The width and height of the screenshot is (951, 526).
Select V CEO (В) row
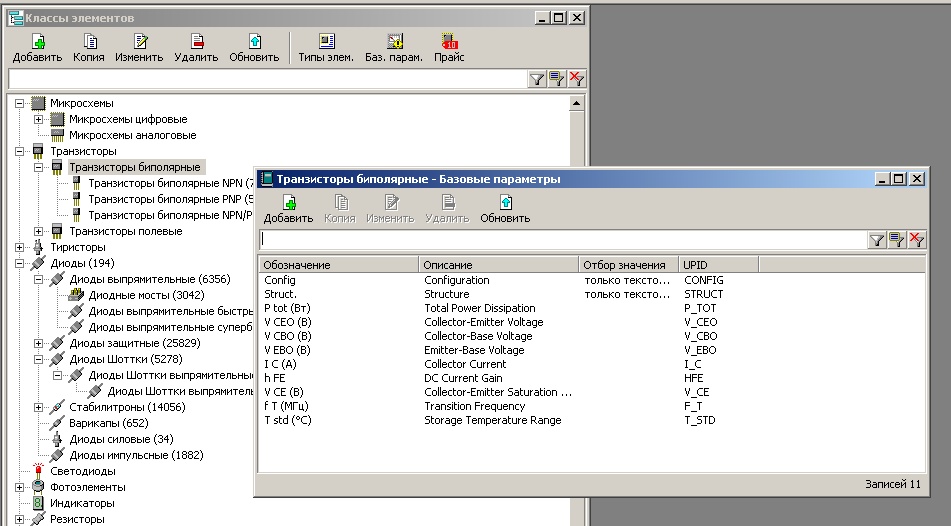coord(591,322)
